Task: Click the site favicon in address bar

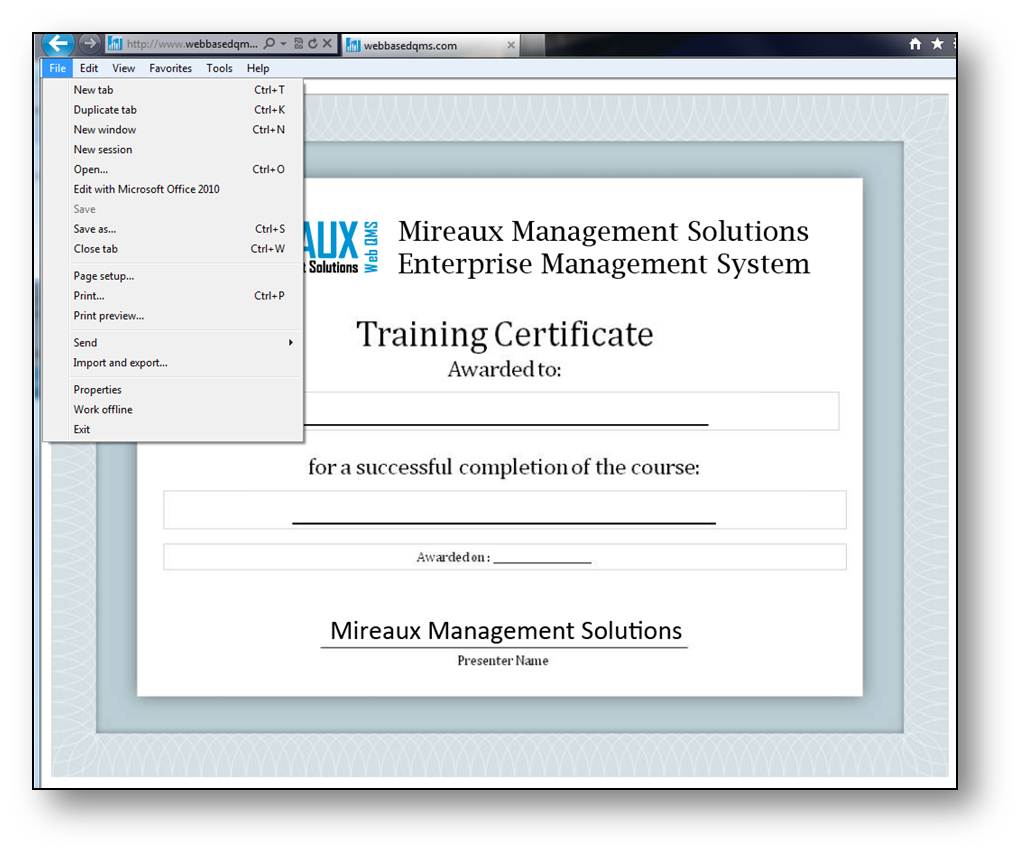Action: click(115, 44)
